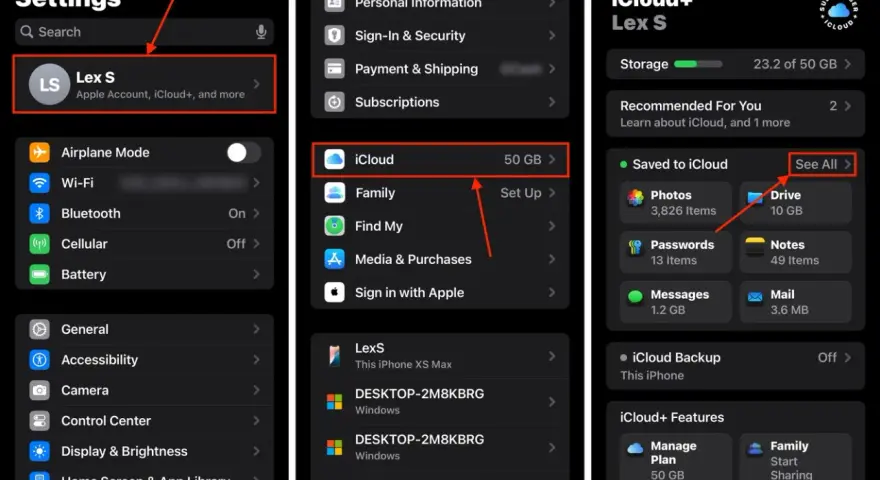The height and width of the screenshot is (480, 880).
Task: Open the Accessibility icon
Action: pos(39,360)
